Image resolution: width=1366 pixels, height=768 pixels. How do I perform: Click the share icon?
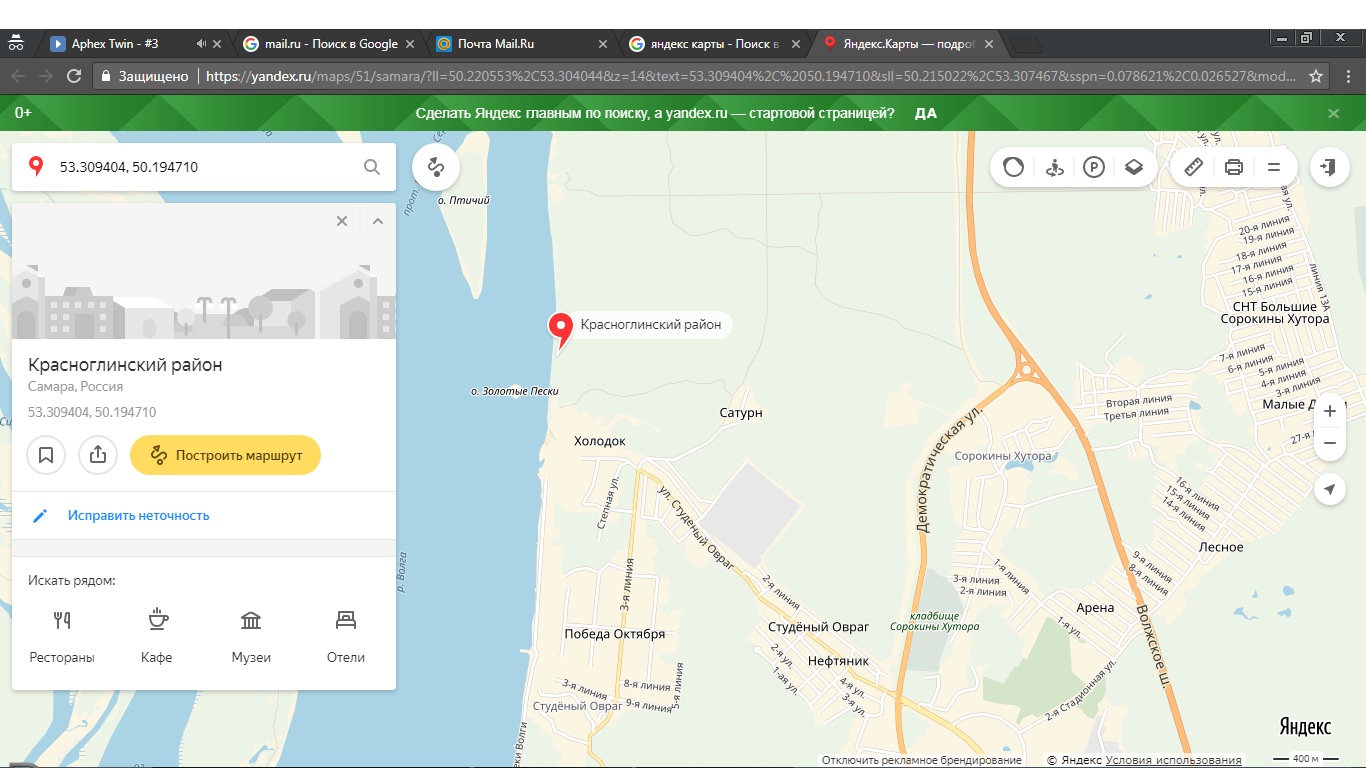point(98,455)
